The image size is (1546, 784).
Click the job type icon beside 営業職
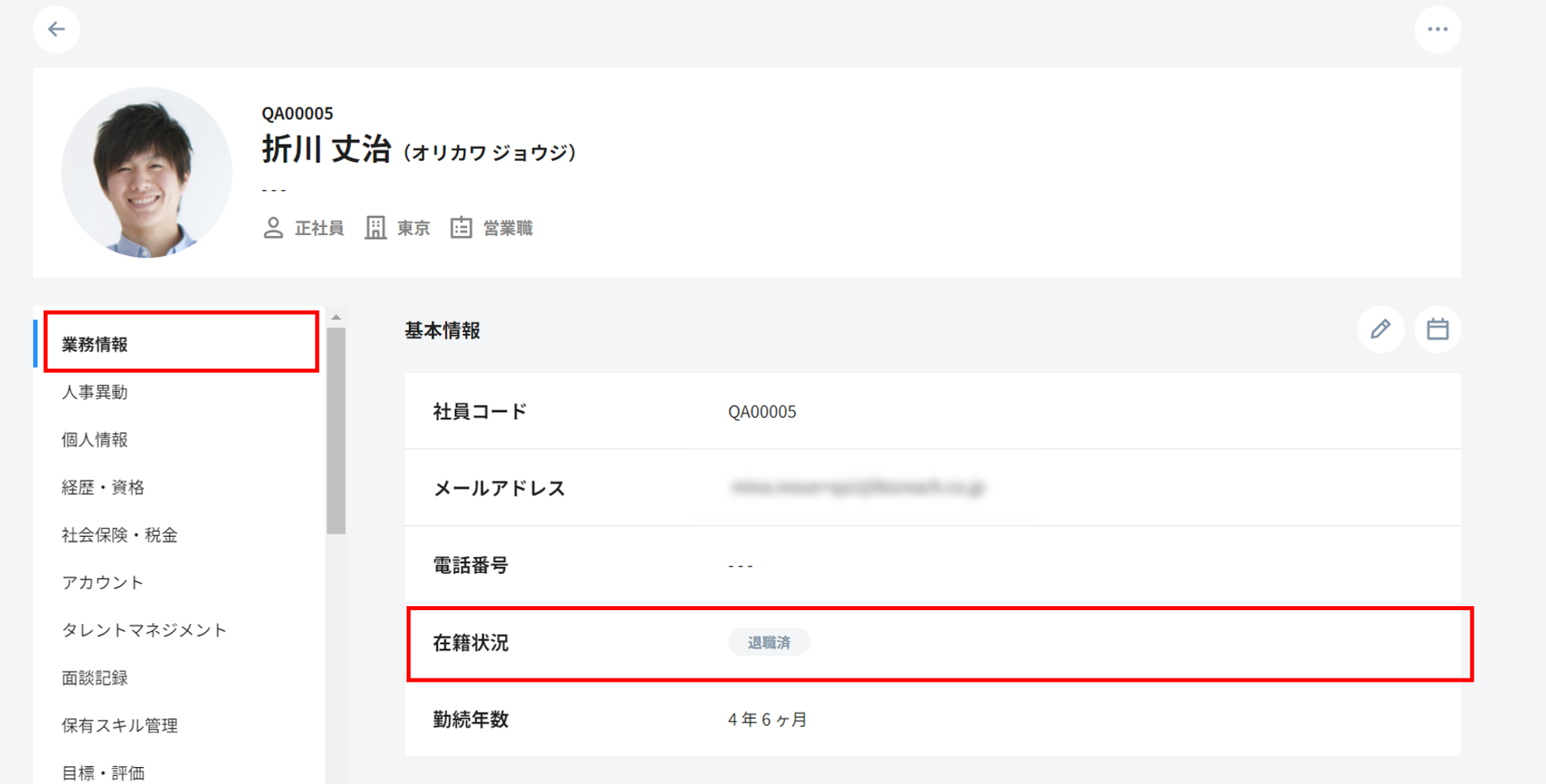[x=461, y=228]
